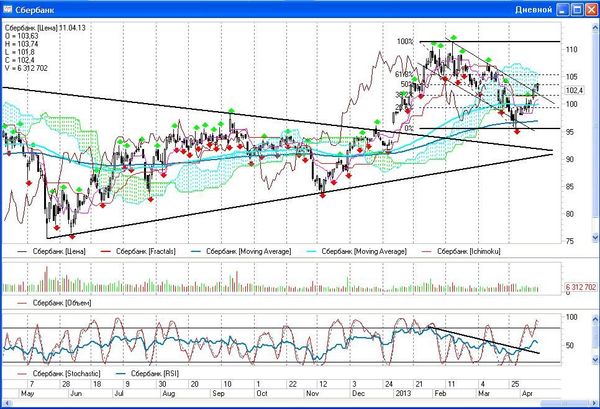Select the Сбербанк [Цена] legend entry
Screen dimensions: 600x409
[59, 251]
